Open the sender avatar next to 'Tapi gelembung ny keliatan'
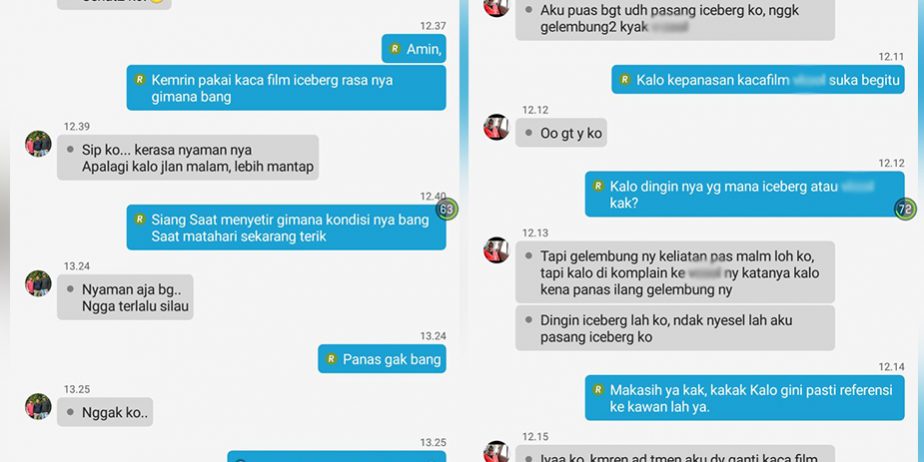This screenshot has height=462, width=924. 496,250
